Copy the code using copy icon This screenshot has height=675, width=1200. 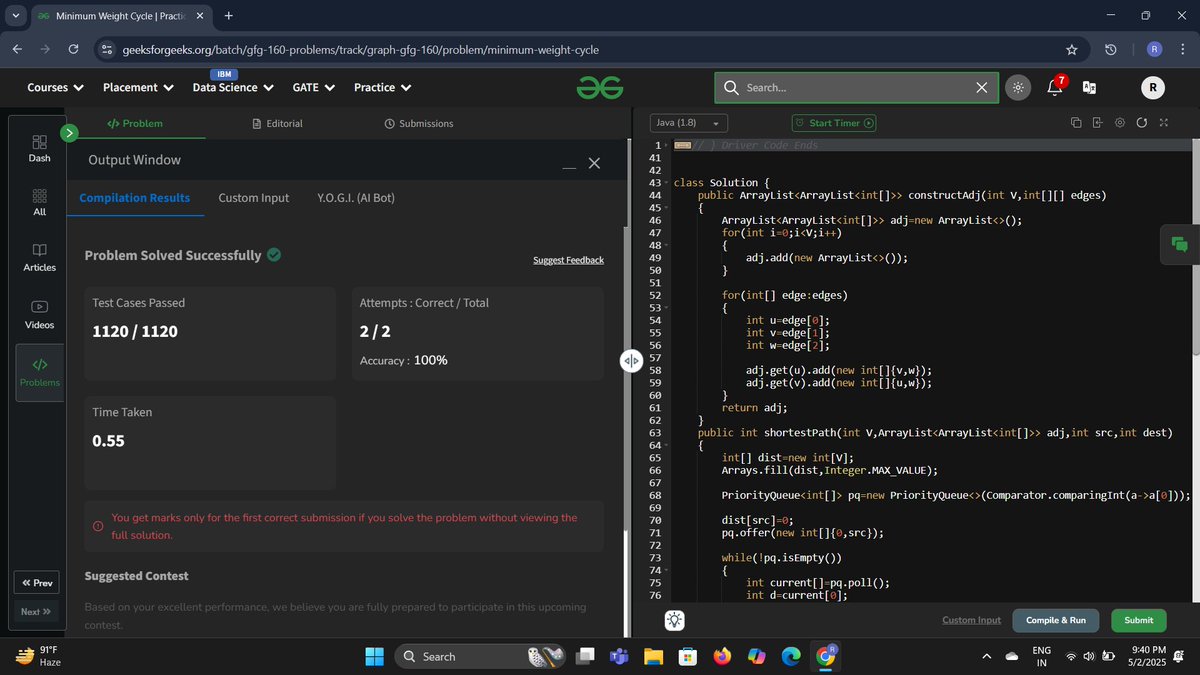1076,123
